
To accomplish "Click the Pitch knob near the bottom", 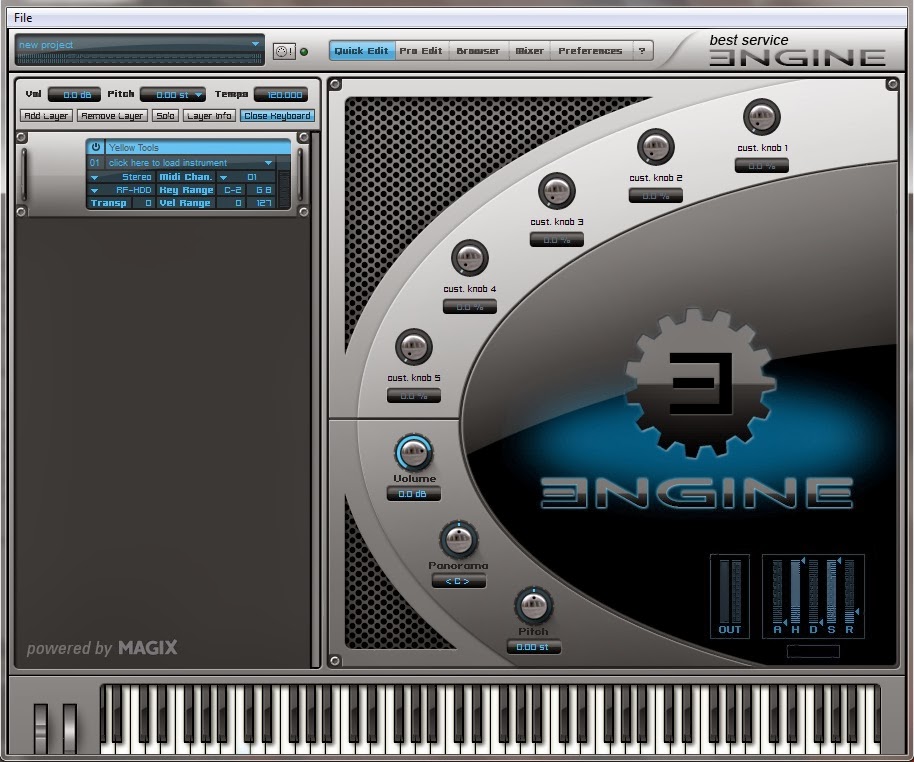I will [x=533, y=605].
